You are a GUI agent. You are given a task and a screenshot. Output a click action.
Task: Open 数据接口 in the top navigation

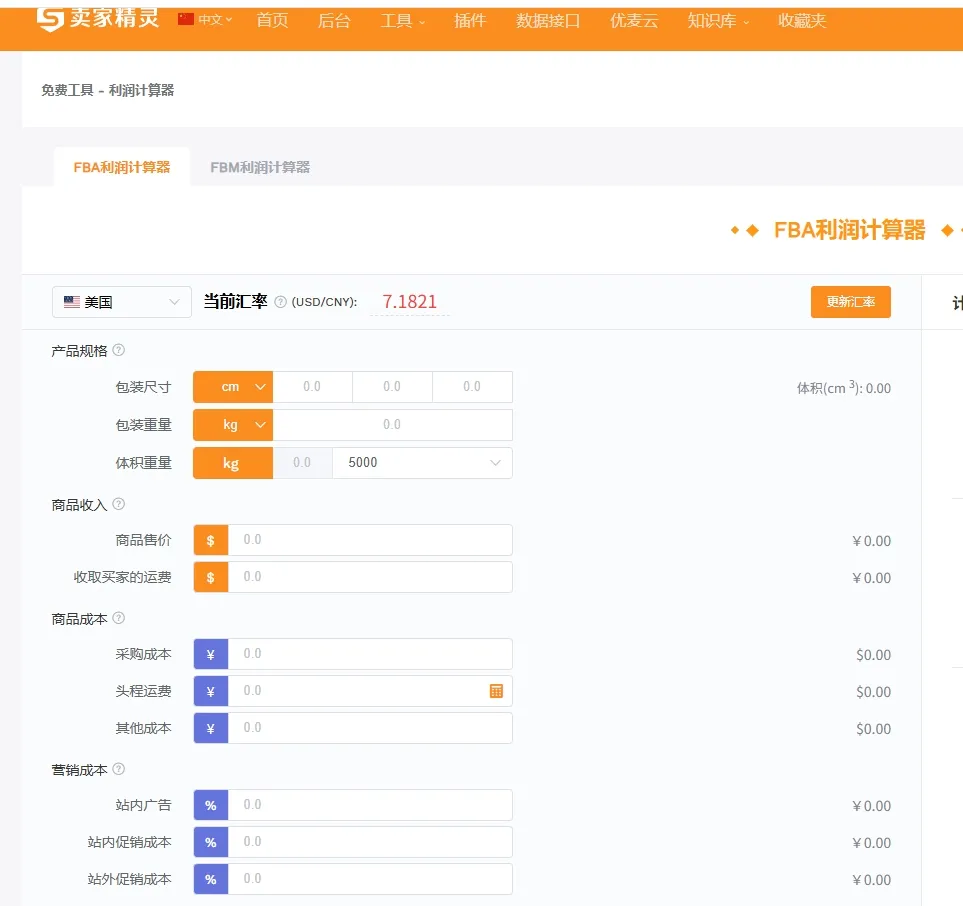pos(548,21)
